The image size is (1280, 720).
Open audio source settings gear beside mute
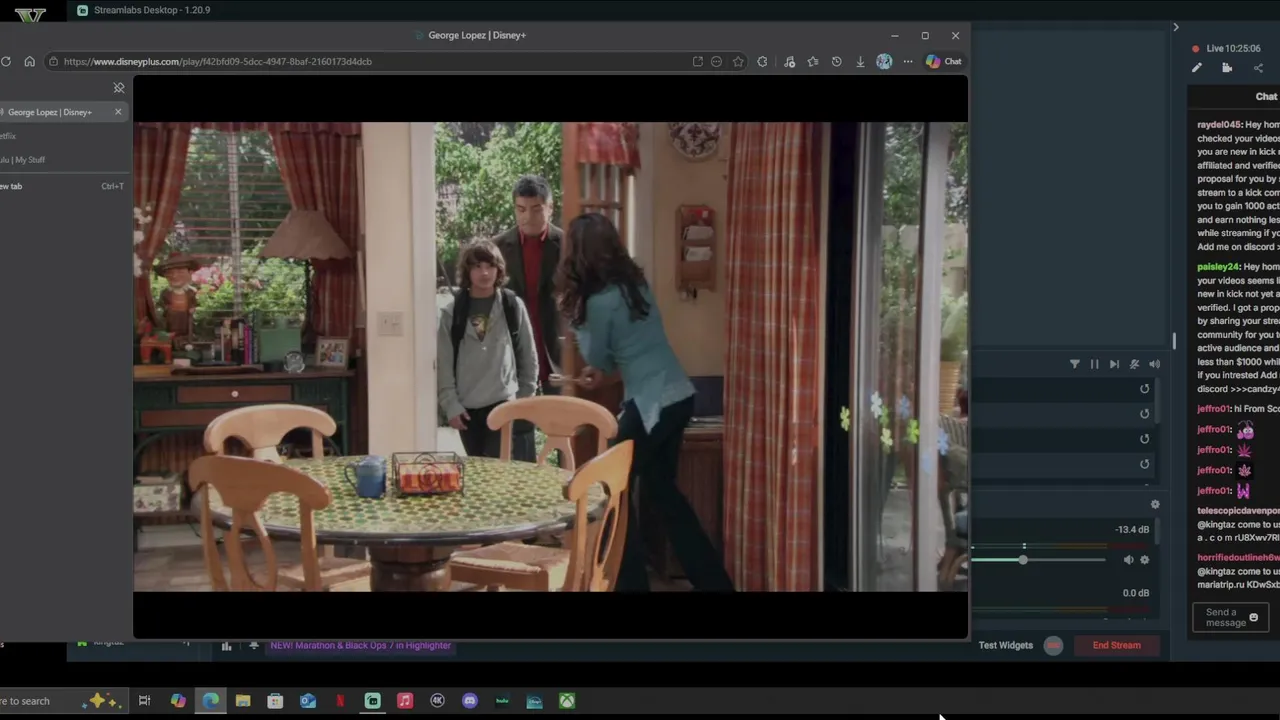click(x=1145, y=560)
